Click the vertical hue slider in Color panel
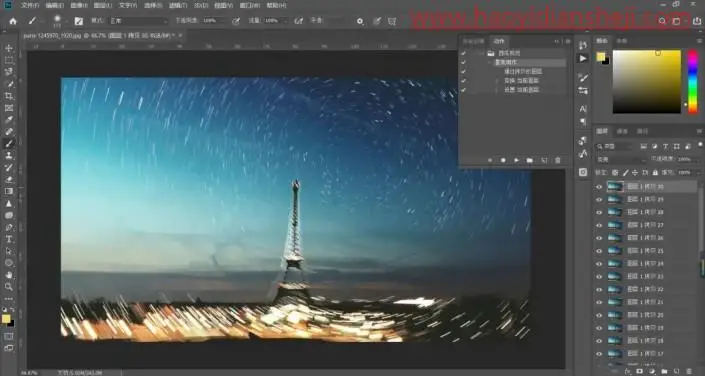 pyautogui.click(x=693, y=81)
